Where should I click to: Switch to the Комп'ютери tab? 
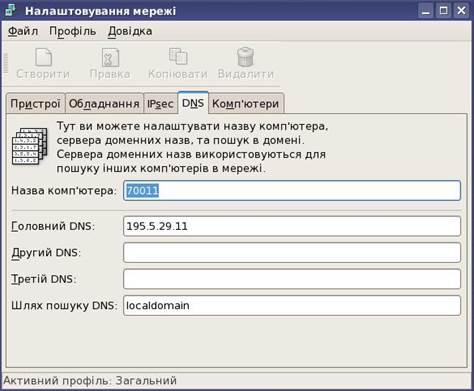point(246,104)
